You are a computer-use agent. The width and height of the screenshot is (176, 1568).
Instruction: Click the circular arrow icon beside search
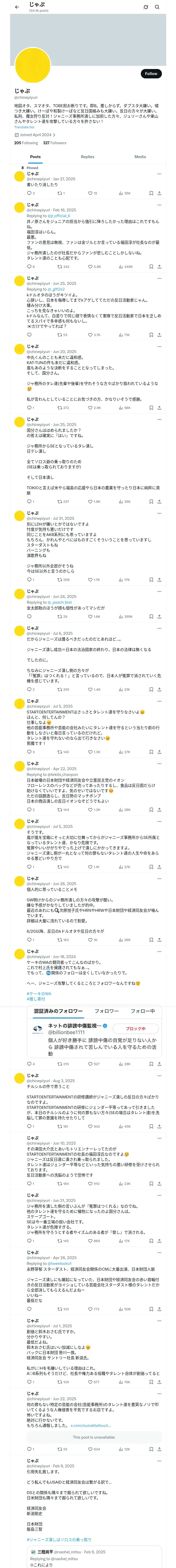[146, 7]
